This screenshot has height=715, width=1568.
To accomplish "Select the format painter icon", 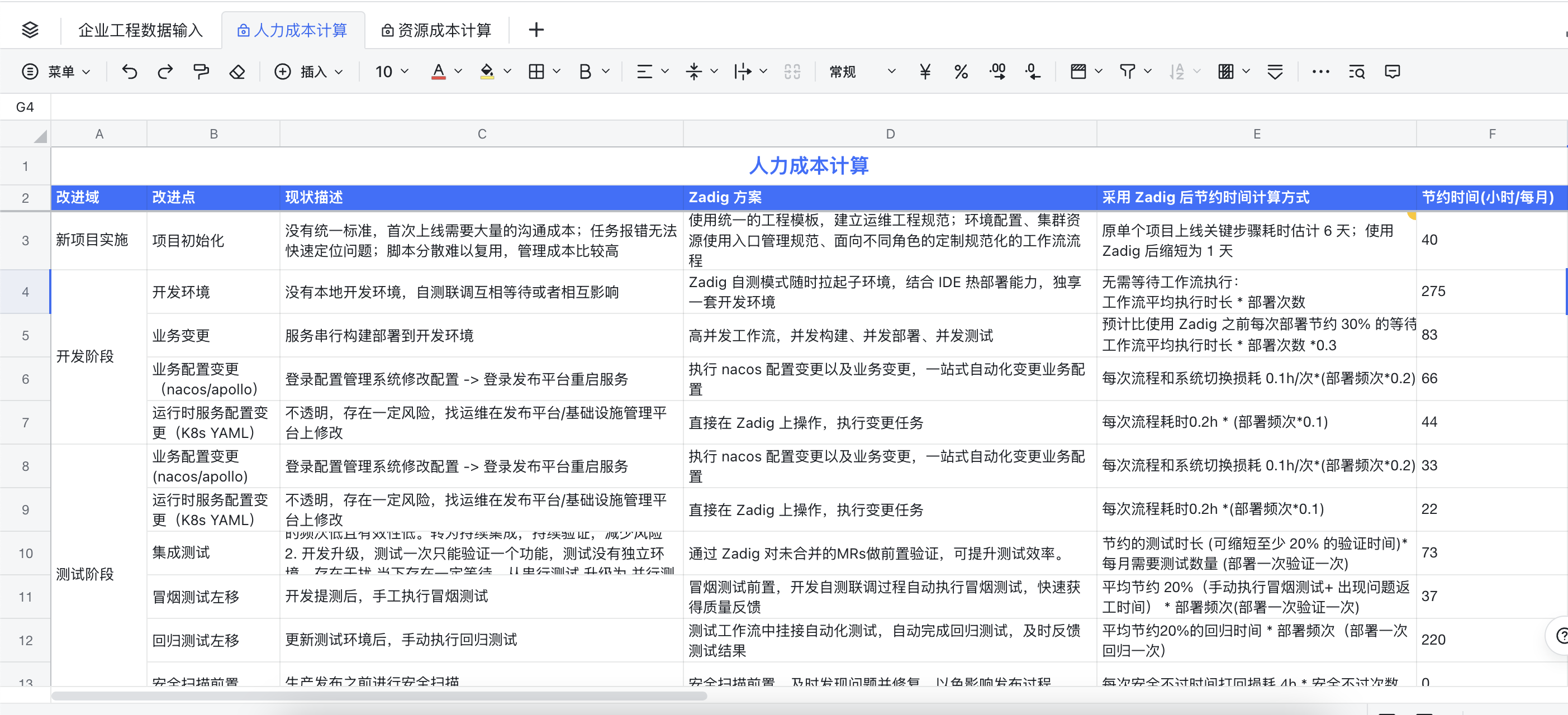I will (201, 72).
